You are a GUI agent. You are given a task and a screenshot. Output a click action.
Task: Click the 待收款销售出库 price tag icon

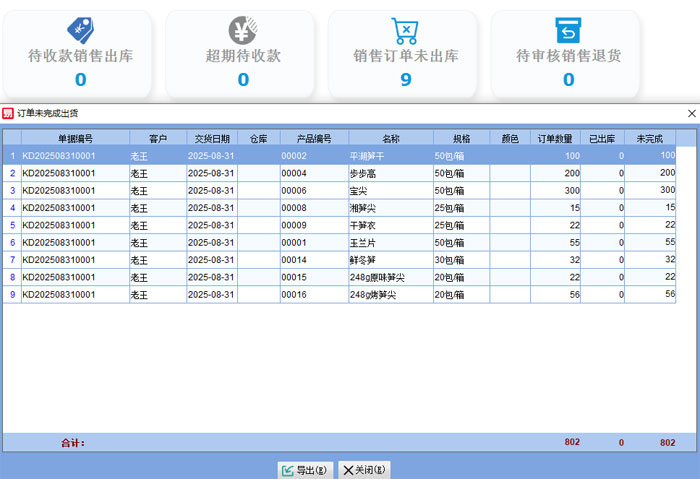[x=80, y=30]
